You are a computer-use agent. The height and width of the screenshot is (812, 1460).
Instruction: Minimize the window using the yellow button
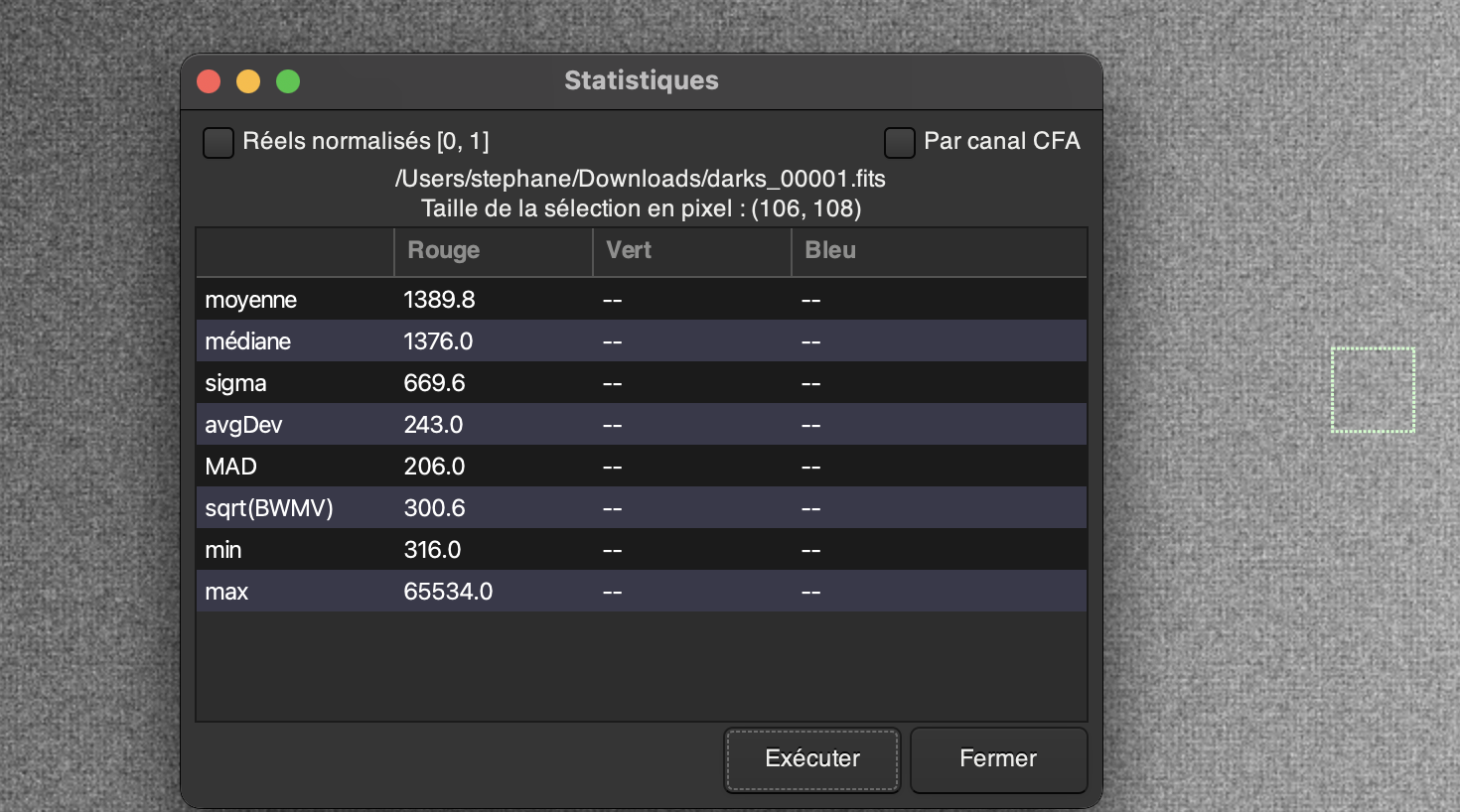248,81
